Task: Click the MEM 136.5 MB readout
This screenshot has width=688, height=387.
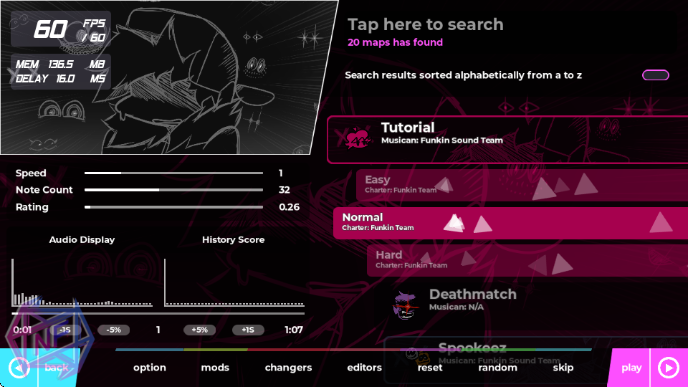Action: 61,64
